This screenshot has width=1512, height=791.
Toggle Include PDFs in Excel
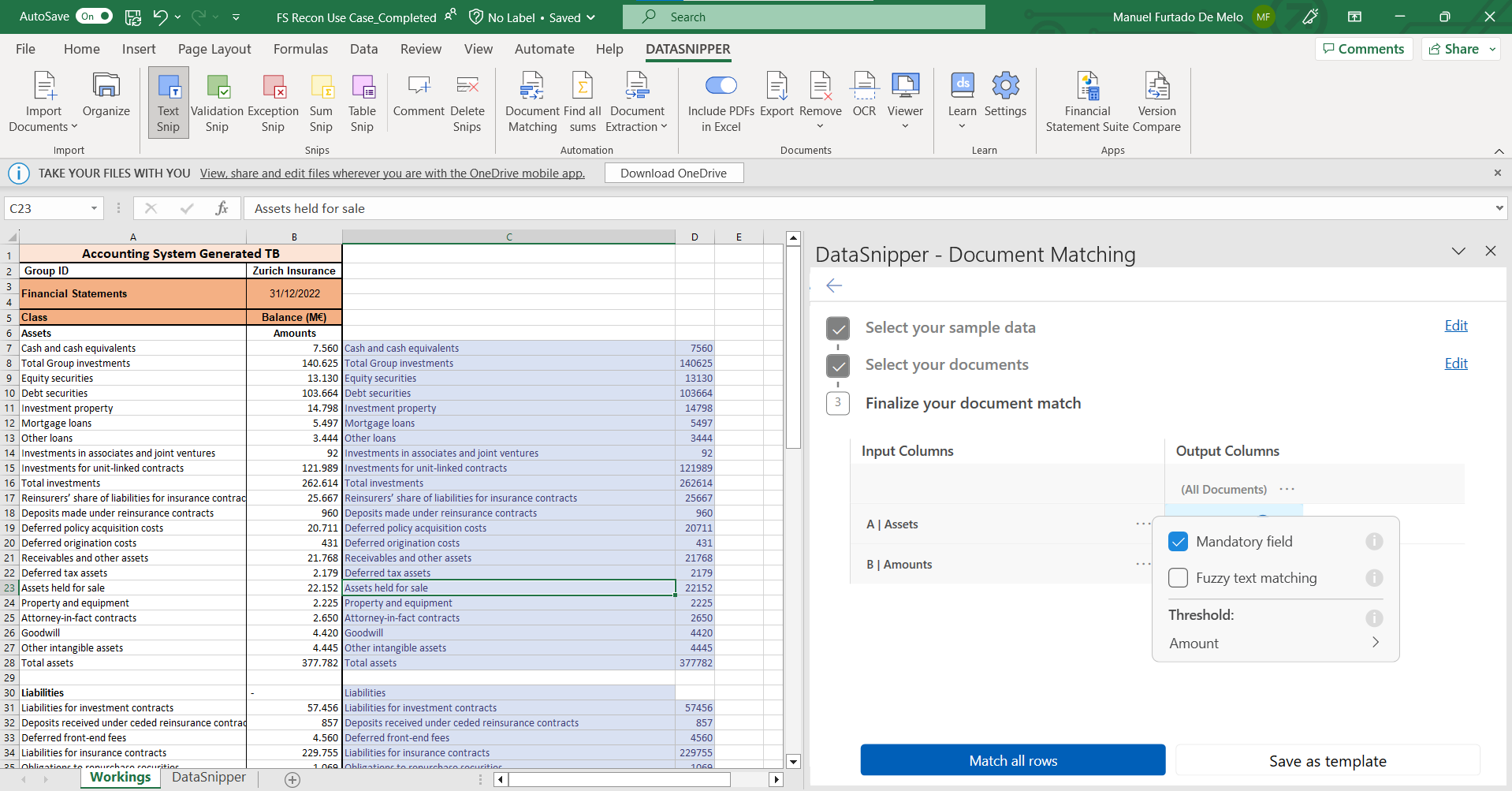[721, 85]
